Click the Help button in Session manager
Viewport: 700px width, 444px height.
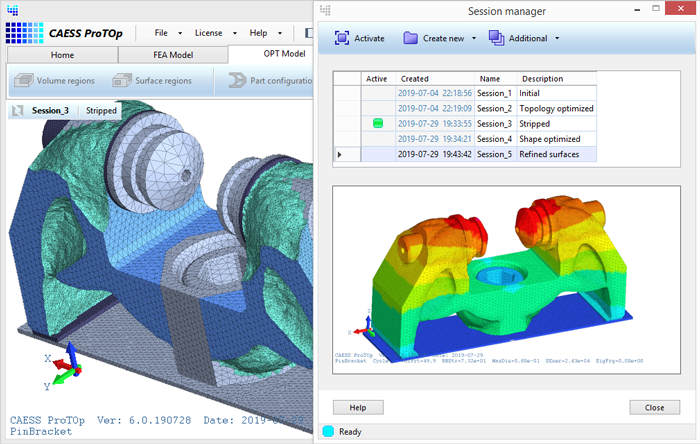coord(358,407)
